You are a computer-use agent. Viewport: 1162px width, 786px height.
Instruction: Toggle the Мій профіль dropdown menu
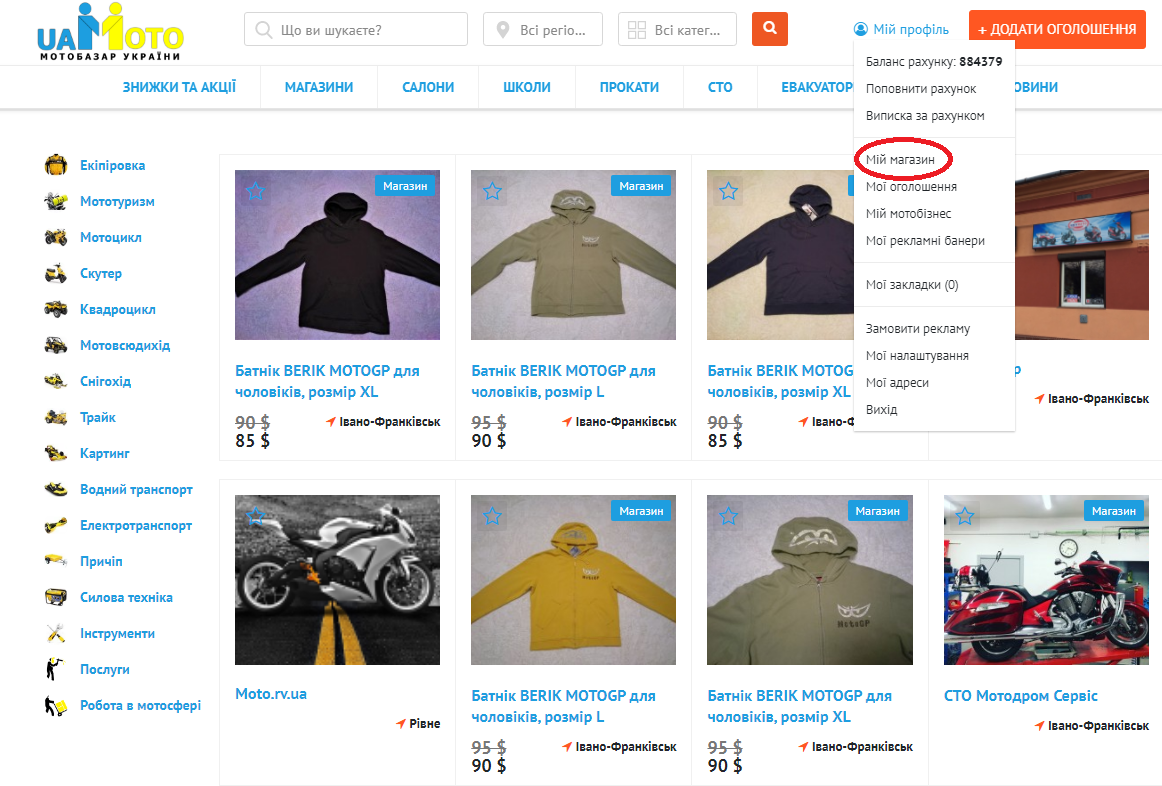(x=901, y=29)
